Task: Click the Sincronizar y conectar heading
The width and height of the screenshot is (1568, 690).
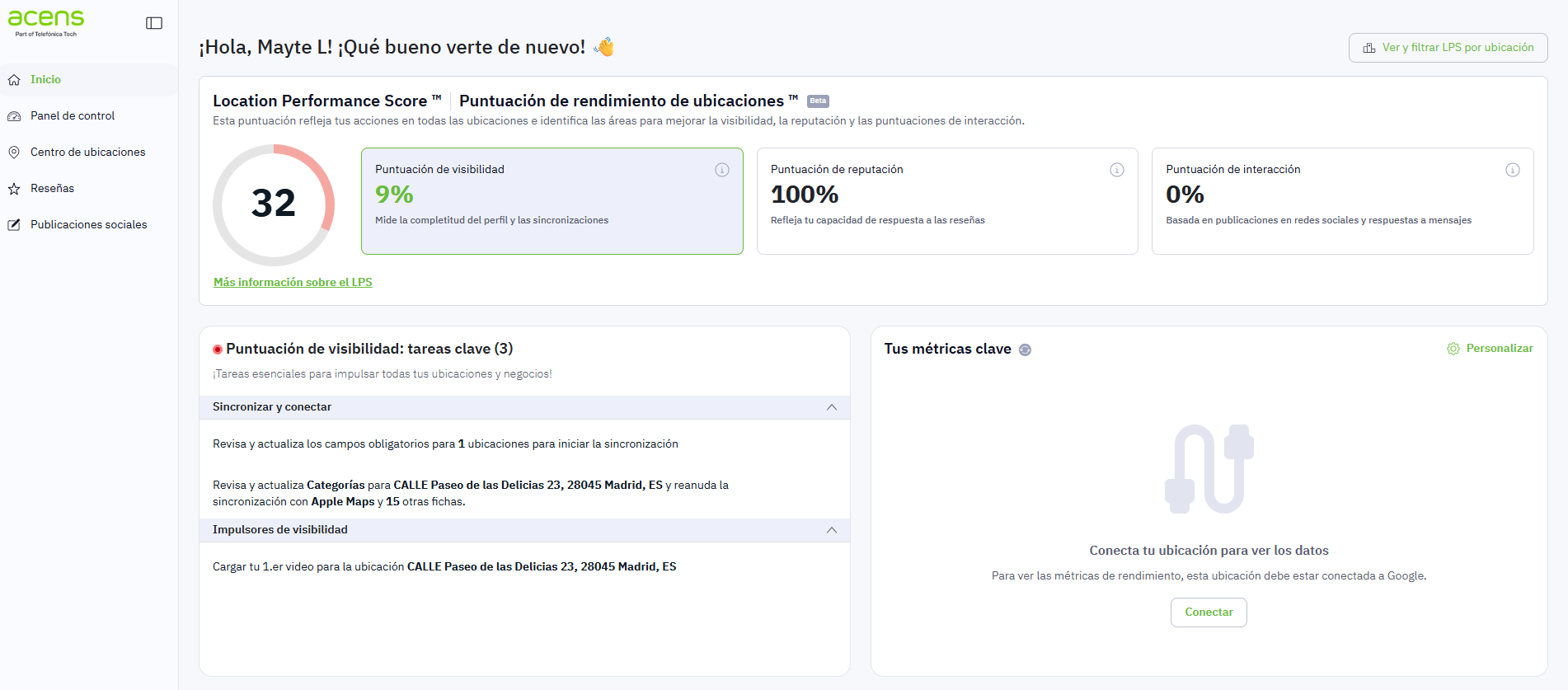Action: [x=272, y=407]
